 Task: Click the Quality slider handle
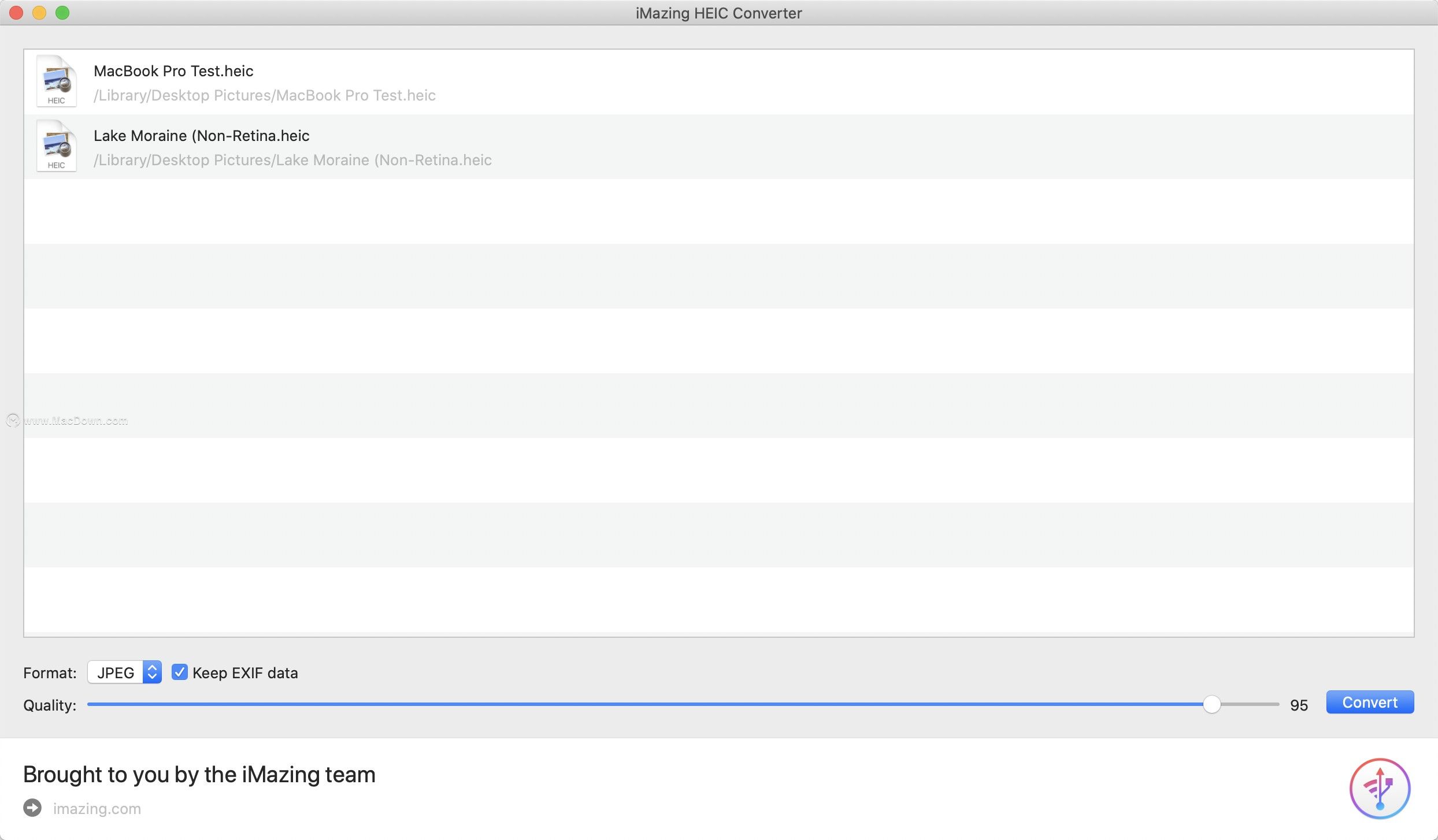click(x=1212, y=704)
